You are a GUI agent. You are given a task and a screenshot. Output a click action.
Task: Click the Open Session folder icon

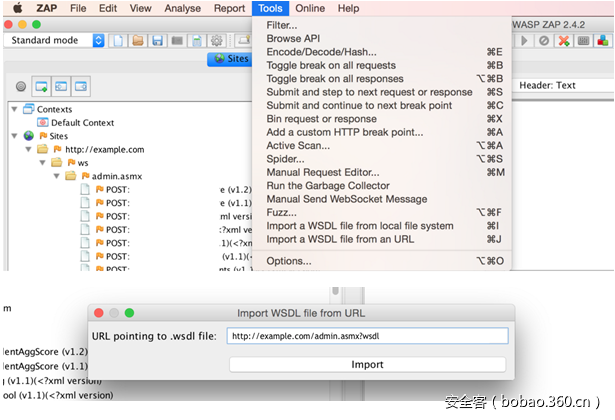pos(137,41)
